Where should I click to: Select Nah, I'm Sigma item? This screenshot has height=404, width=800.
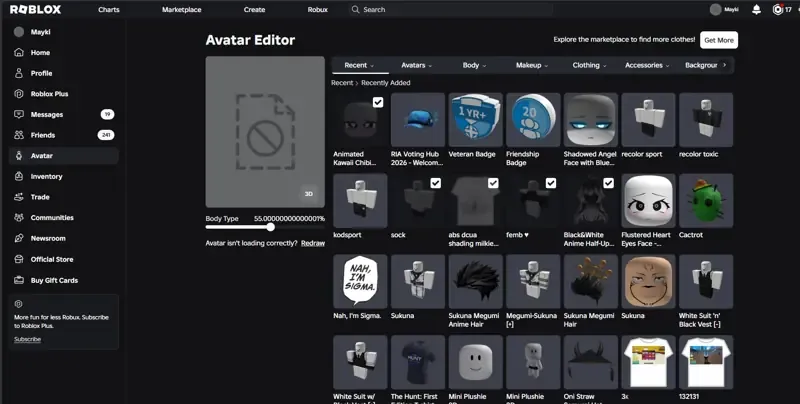[x=360, y=282]
